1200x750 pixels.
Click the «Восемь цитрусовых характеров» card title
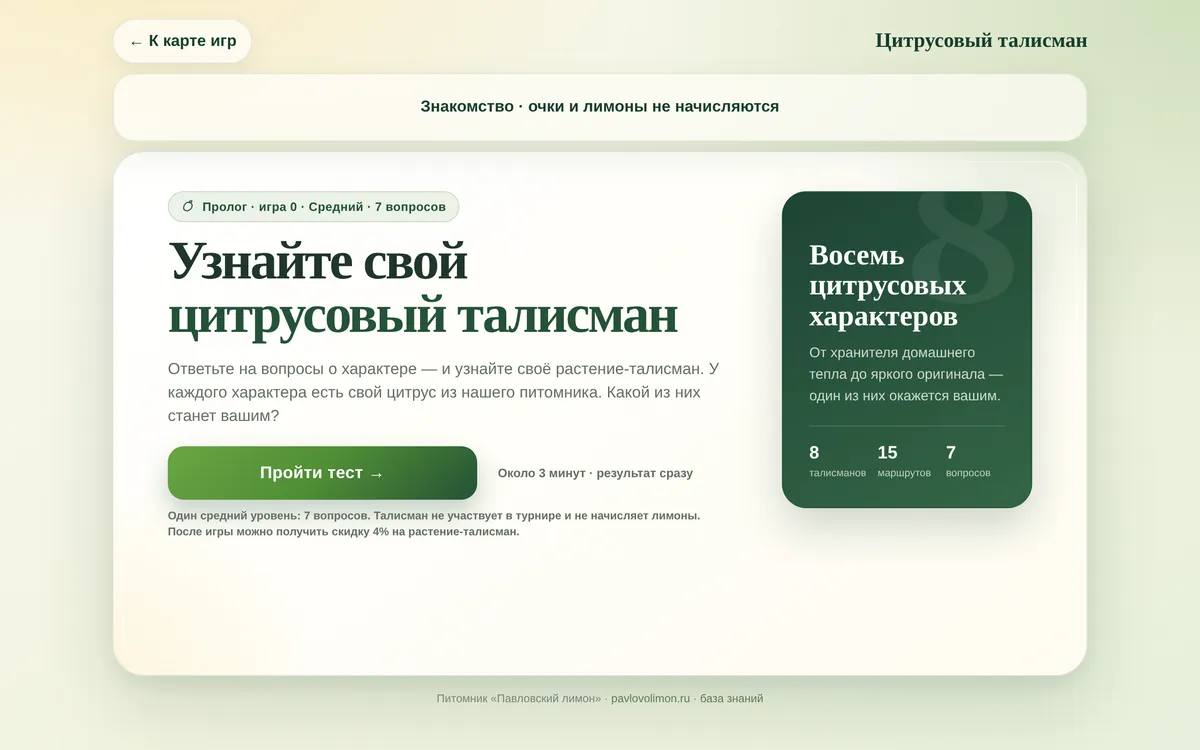(x=888, y=286)
